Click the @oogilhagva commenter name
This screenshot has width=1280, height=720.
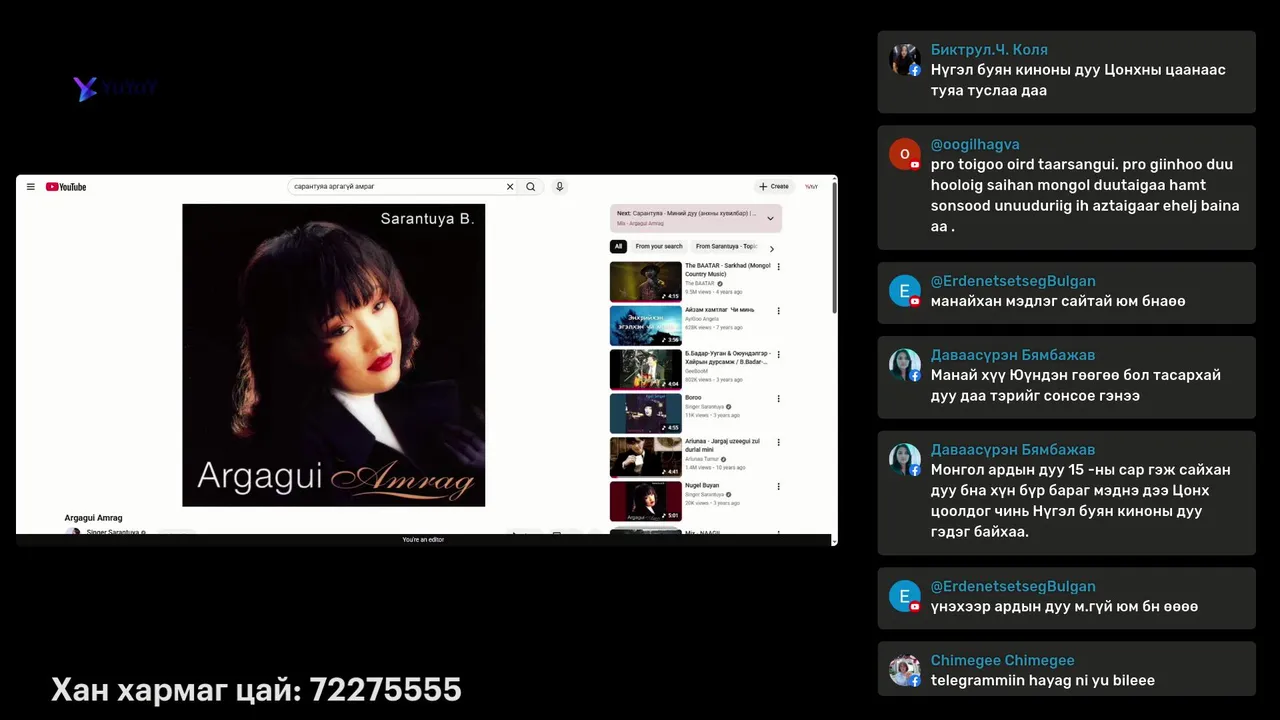click(975, 144)
